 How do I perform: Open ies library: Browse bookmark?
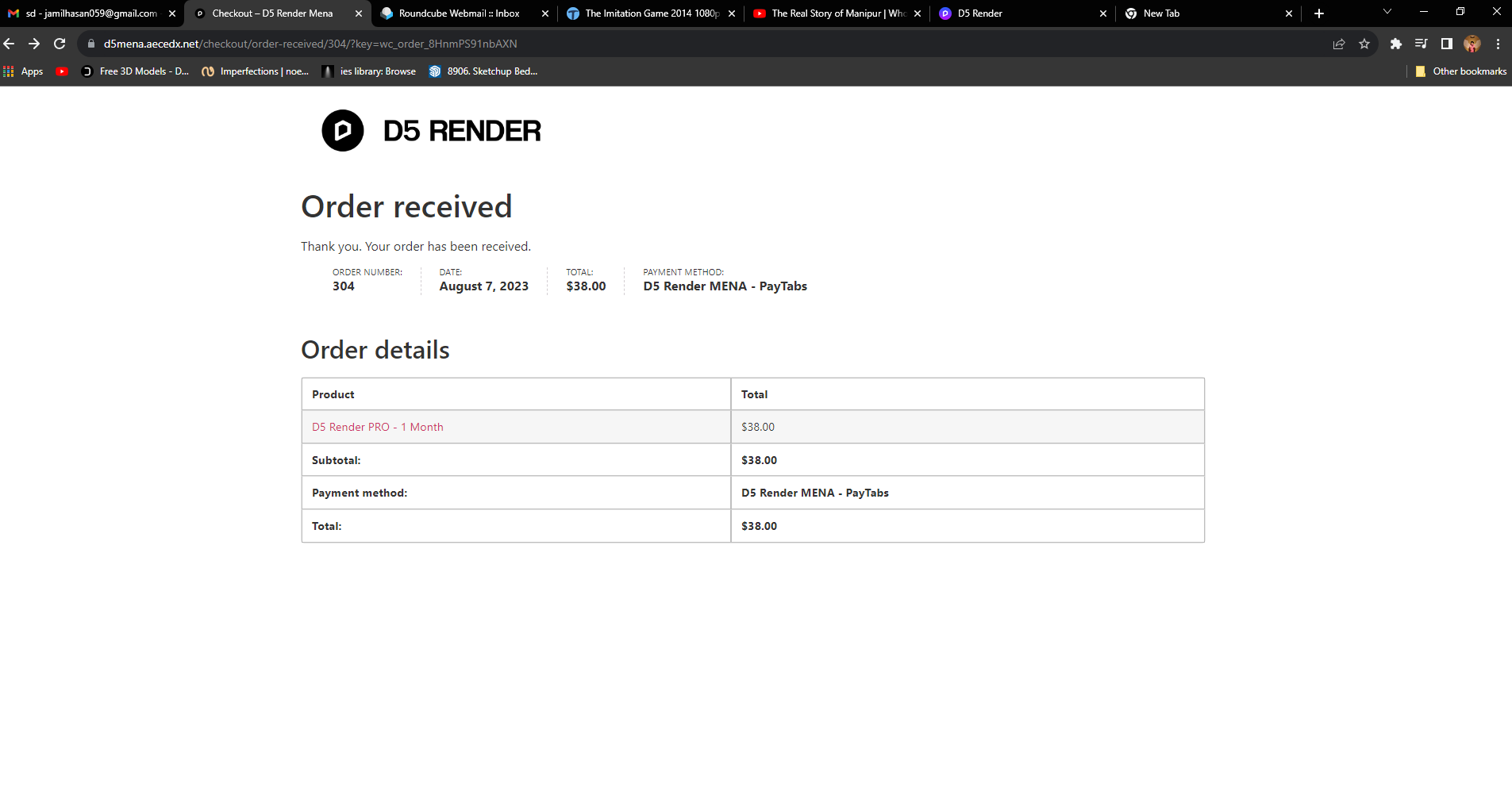pos(369,71)
